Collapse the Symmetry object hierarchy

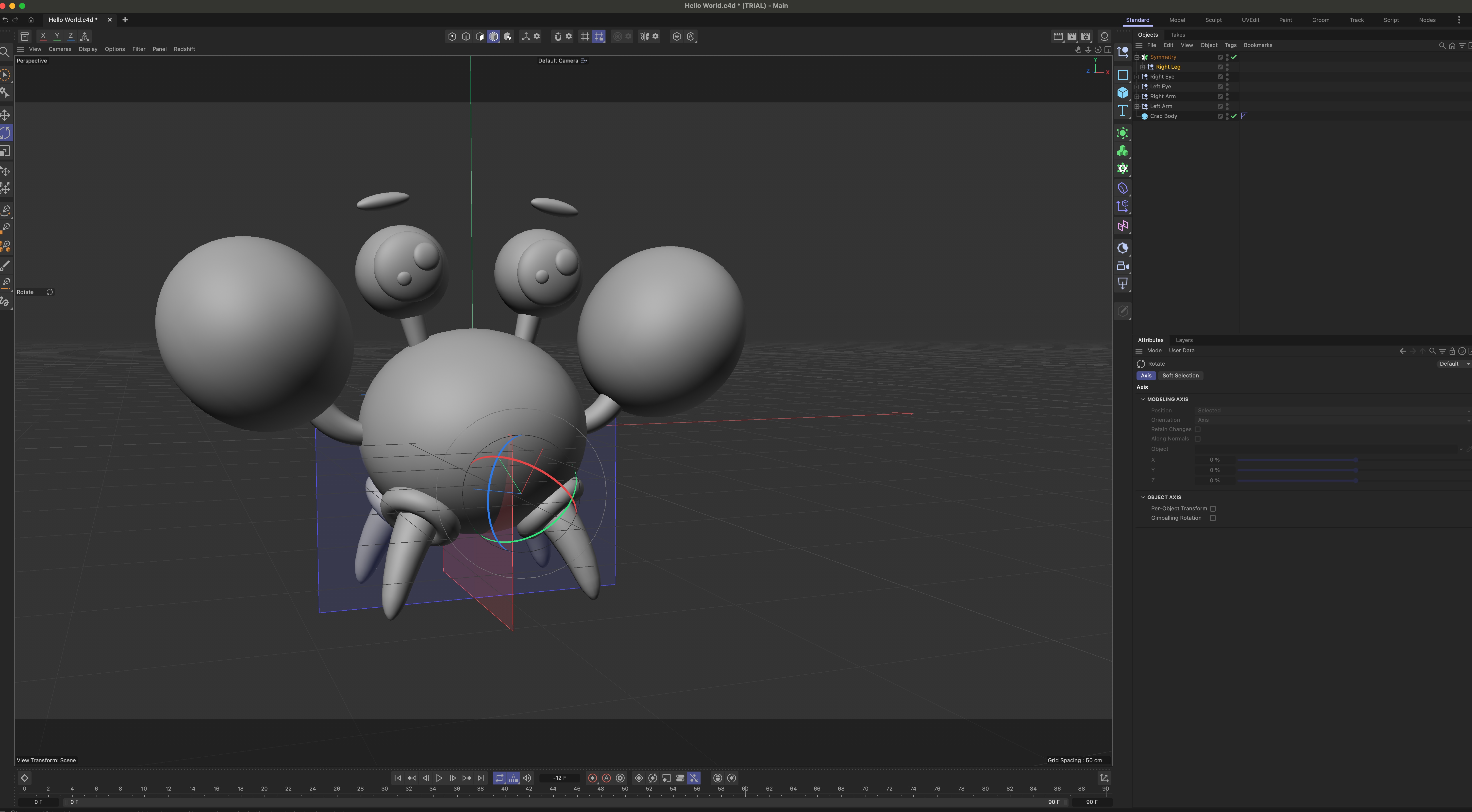point(1137,57)
